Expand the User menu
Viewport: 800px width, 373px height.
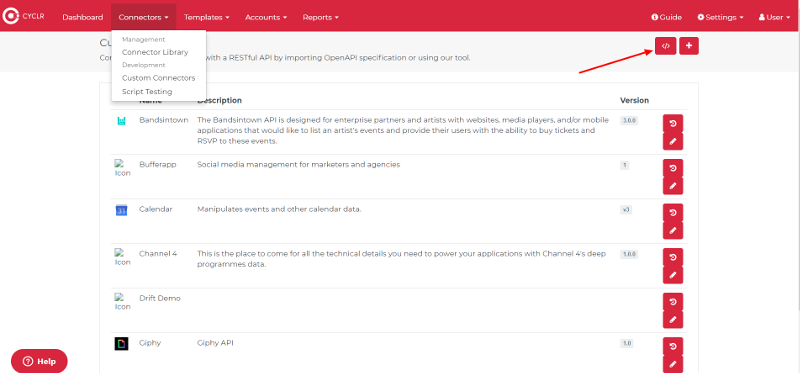774,17
